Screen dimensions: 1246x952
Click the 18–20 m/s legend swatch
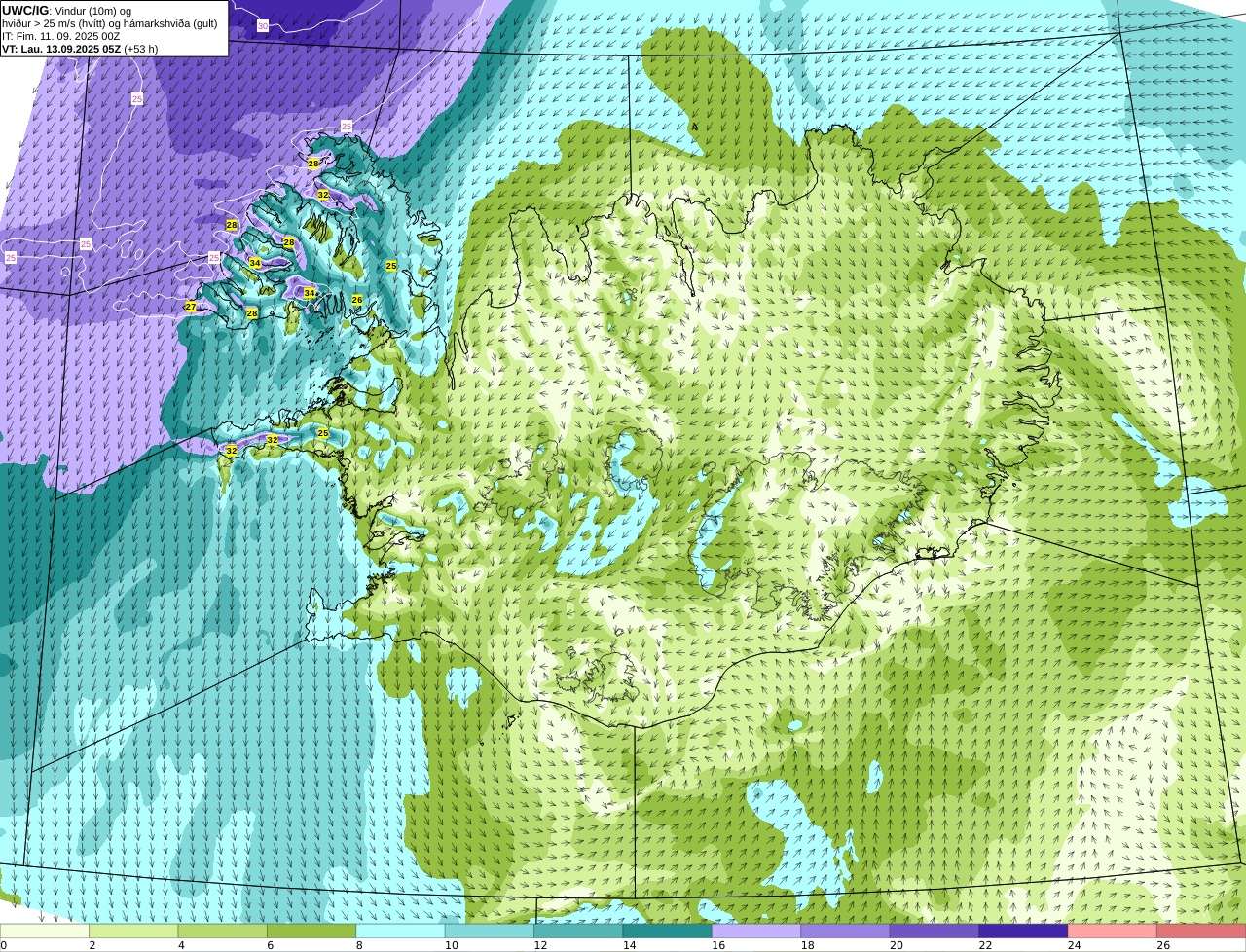tap(845, 932)
